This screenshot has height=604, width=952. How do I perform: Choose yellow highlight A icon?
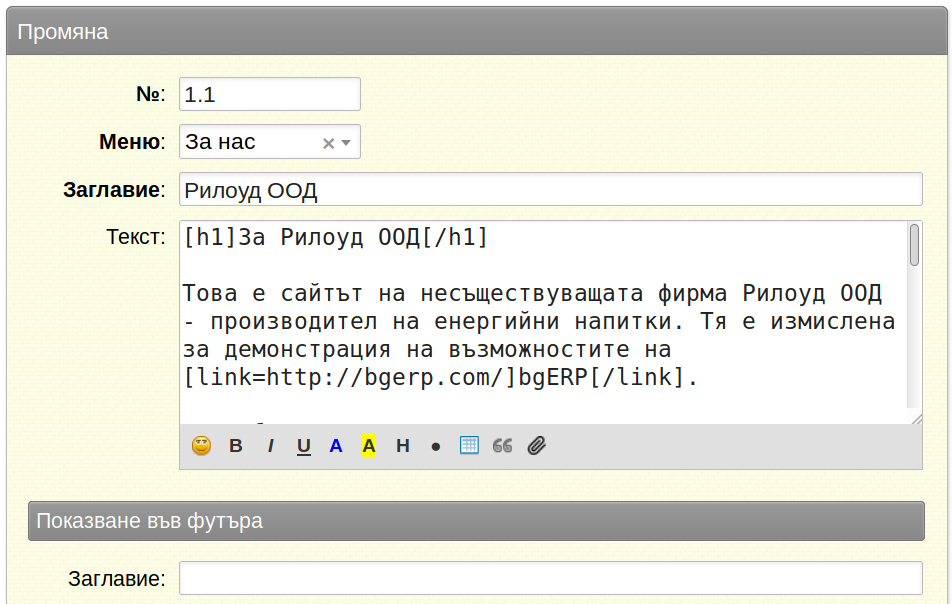tap(369, 446)
